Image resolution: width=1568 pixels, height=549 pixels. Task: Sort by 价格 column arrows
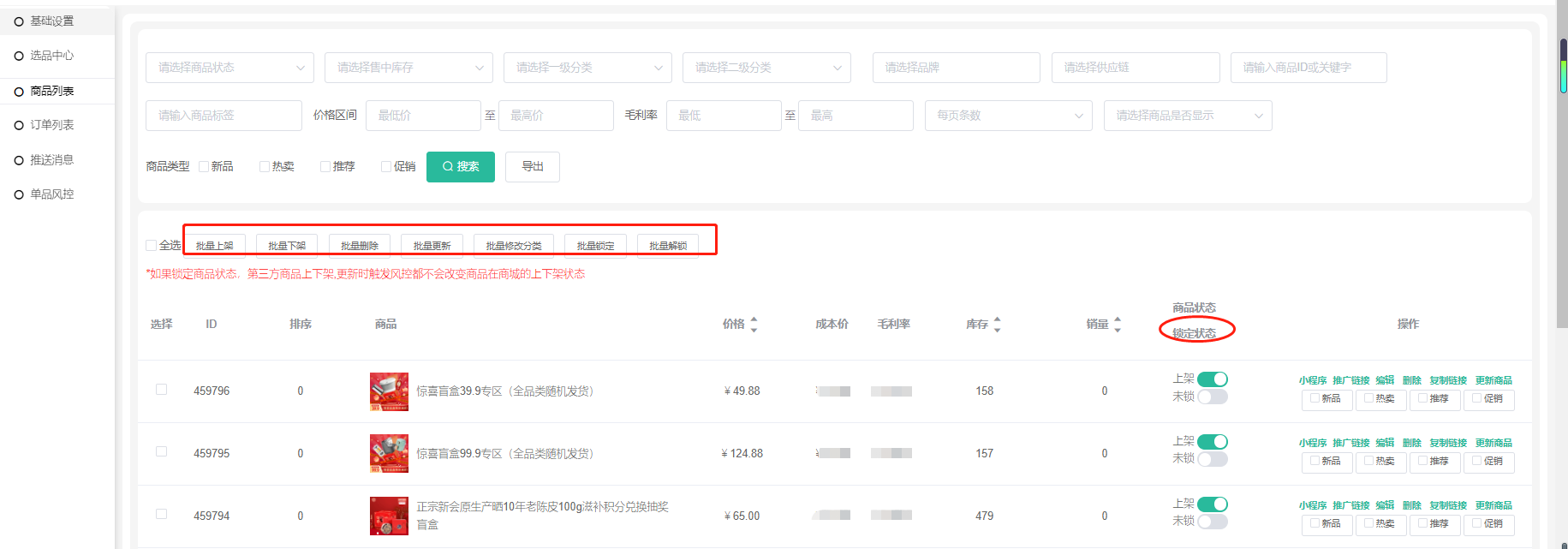pos(754,325)
